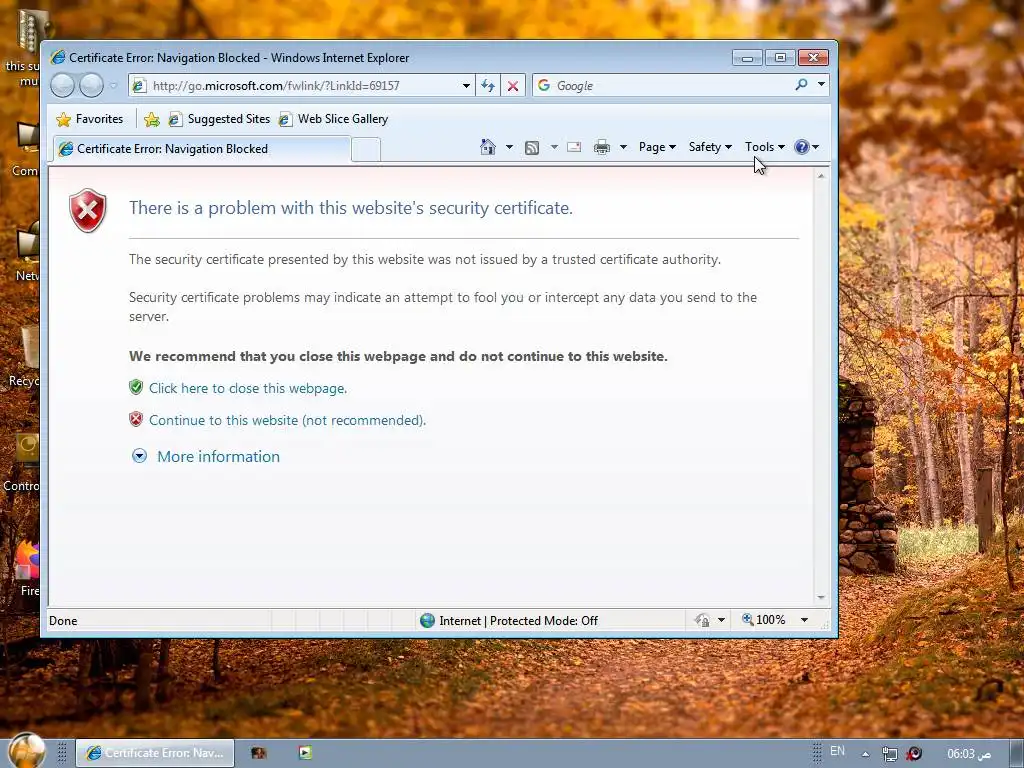Image resolution: width=1024 pixels, height=768 pixels.
Task: Click the 100% zoom level button
Action: pos(763,620)
